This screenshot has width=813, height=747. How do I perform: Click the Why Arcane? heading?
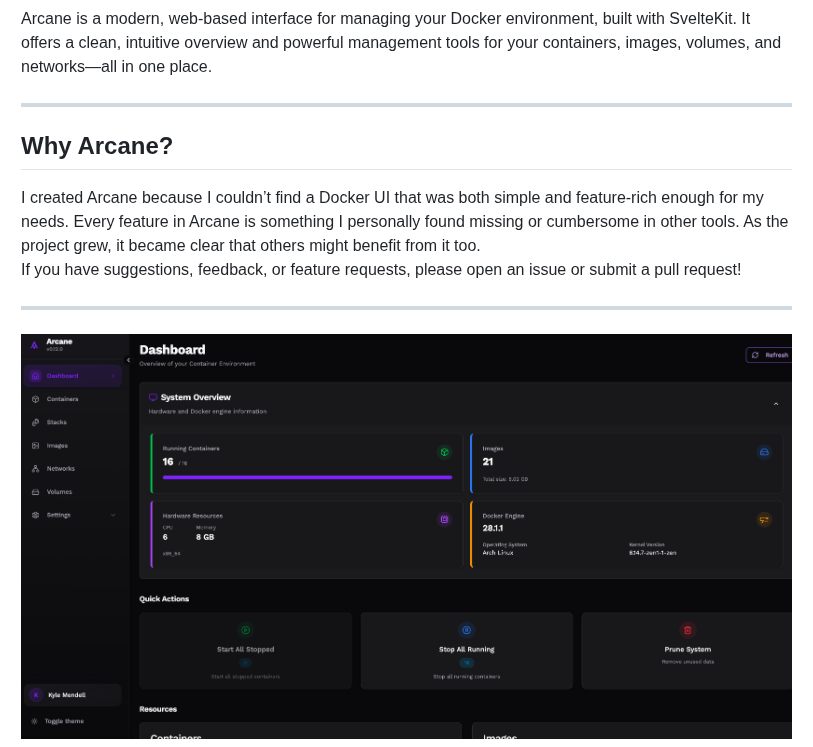tap(97, 146)
